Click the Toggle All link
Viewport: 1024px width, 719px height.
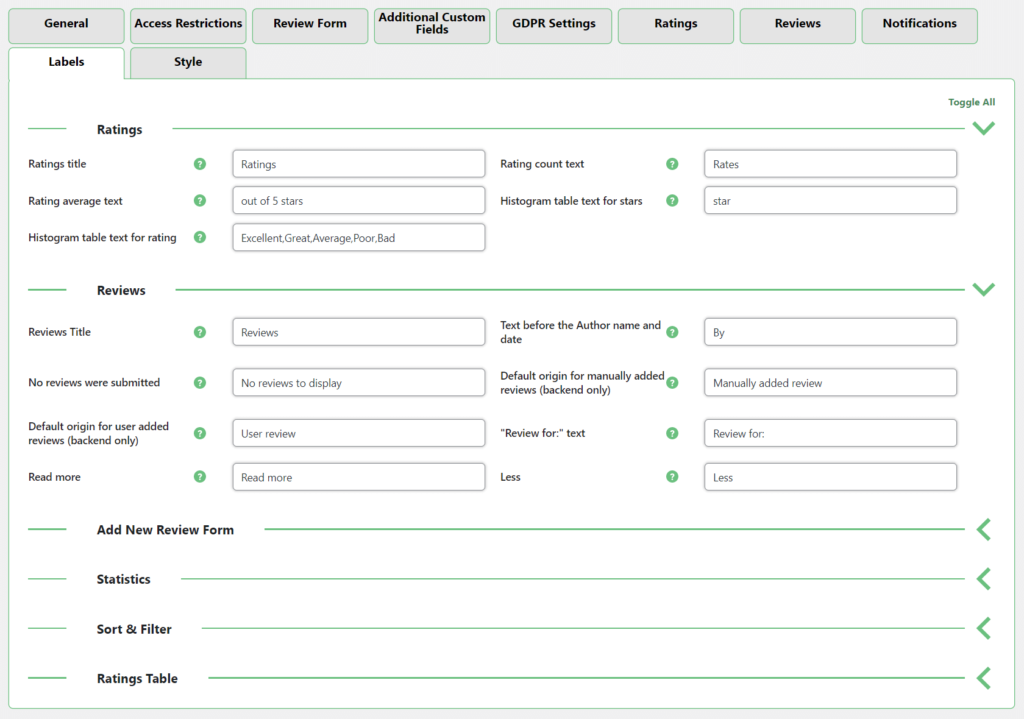(x=971, y=102)
